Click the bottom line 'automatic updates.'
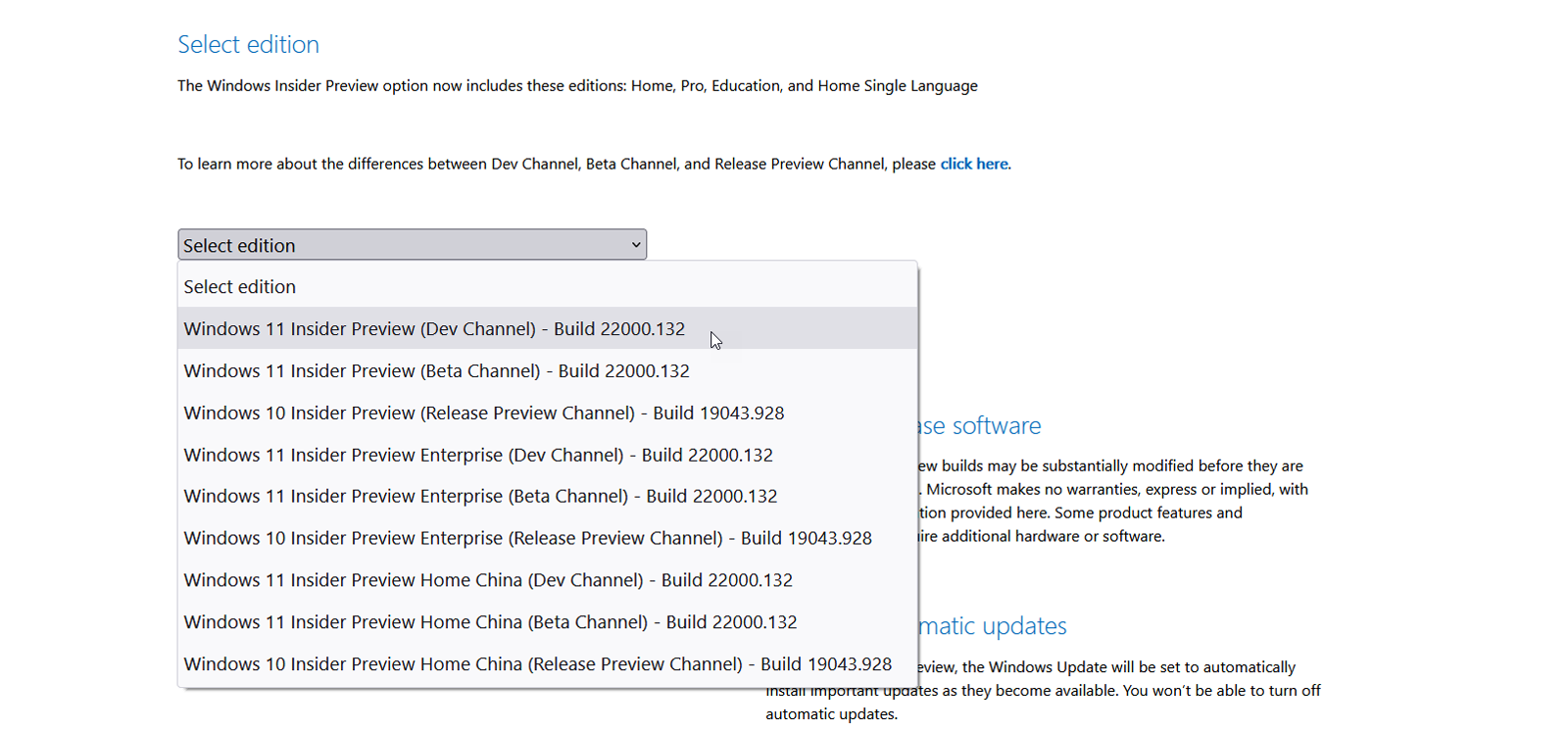 [x=831, y=714]
